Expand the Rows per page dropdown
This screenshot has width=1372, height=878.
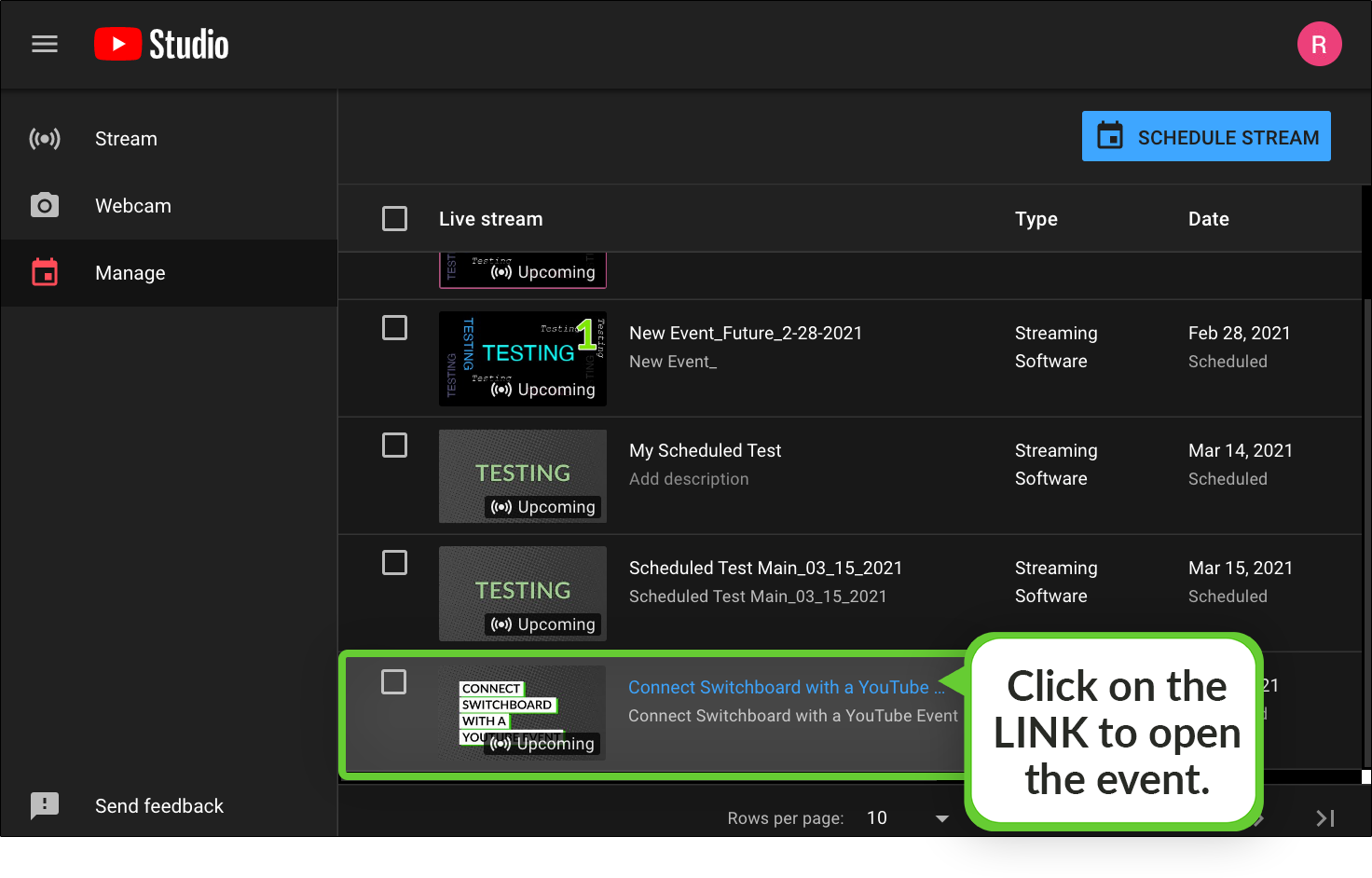(x=941, y=818)
